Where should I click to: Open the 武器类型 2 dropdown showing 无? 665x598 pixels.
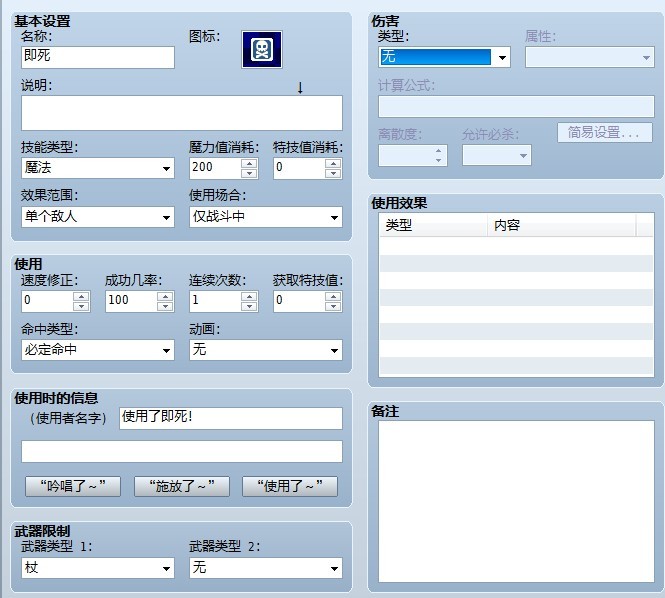[x=265, y=568]
